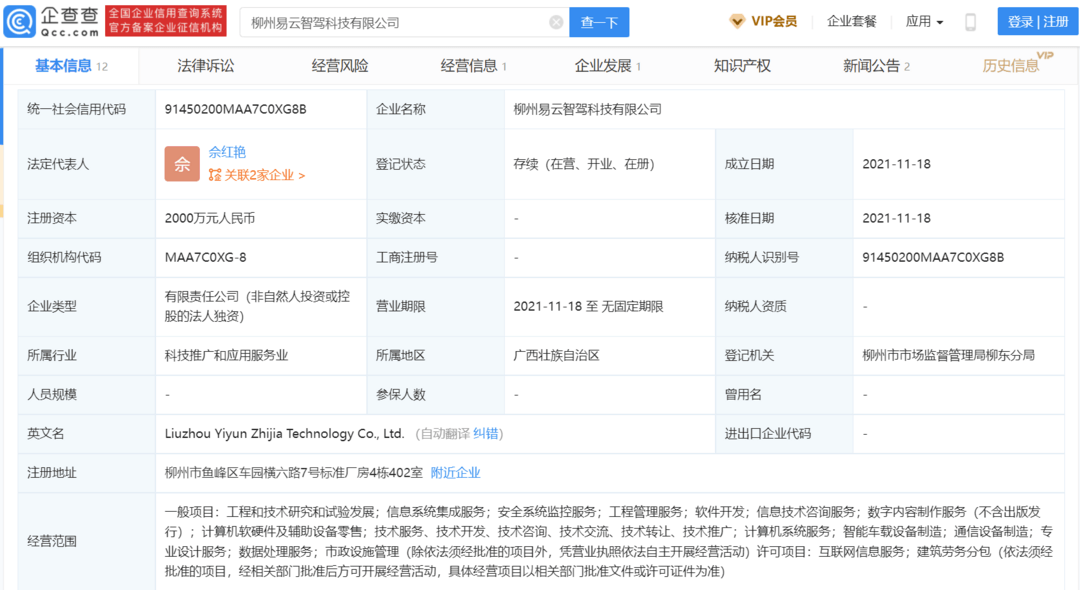Click the 成立日期 value 2021-11-18
The height and width of the screenshot is (590, 1080).
(896, 164)
